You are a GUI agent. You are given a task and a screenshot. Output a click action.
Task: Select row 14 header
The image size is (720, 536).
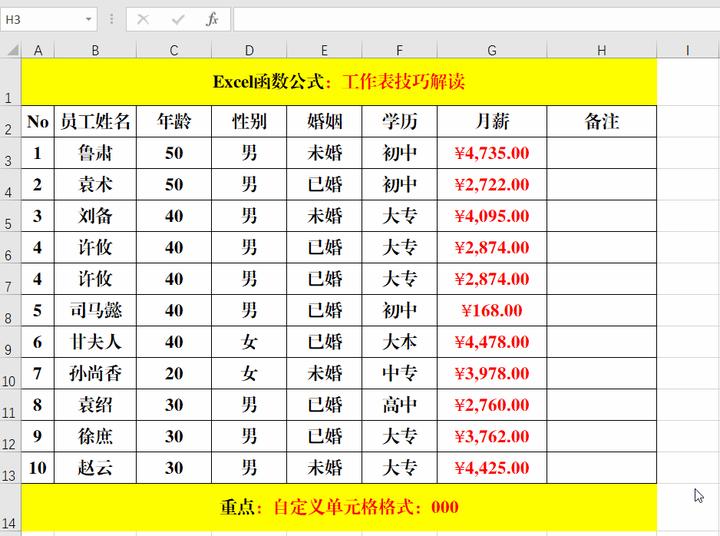click(10, 508)
